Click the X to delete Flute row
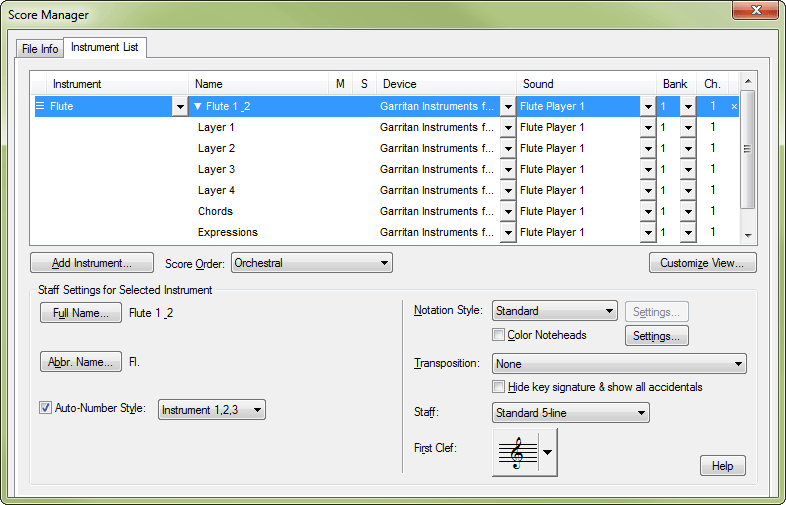Image resolution: width=786 pixels, height=505 pixels. point(734,106)
